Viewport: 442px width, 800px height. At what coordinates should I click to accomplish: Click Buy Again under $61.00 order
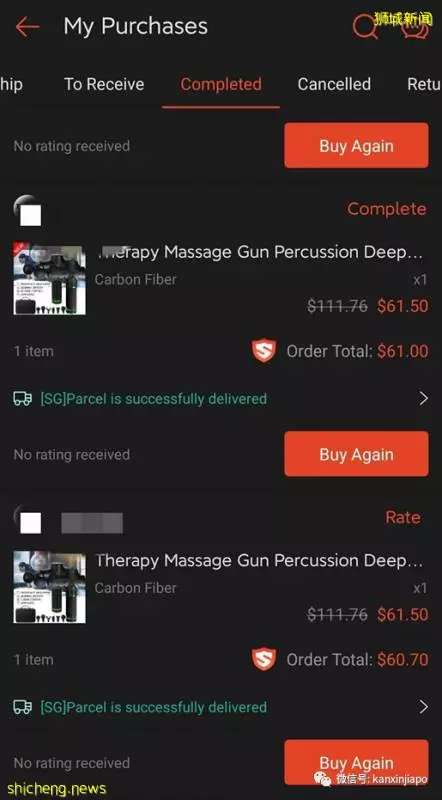[356, 454]
